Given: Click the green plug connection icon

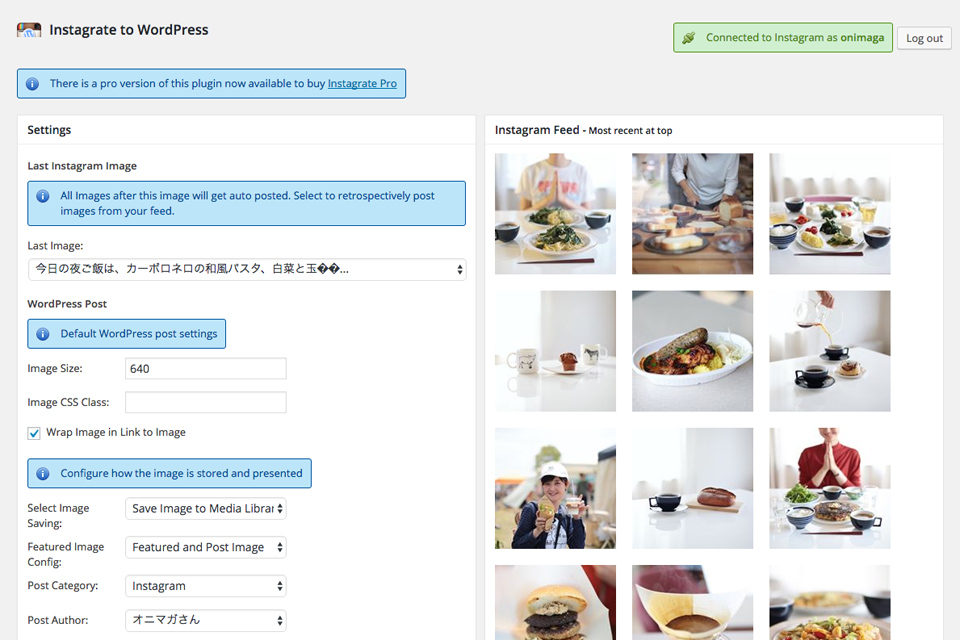Looking at the screenshot, I should tap(689, 38).
